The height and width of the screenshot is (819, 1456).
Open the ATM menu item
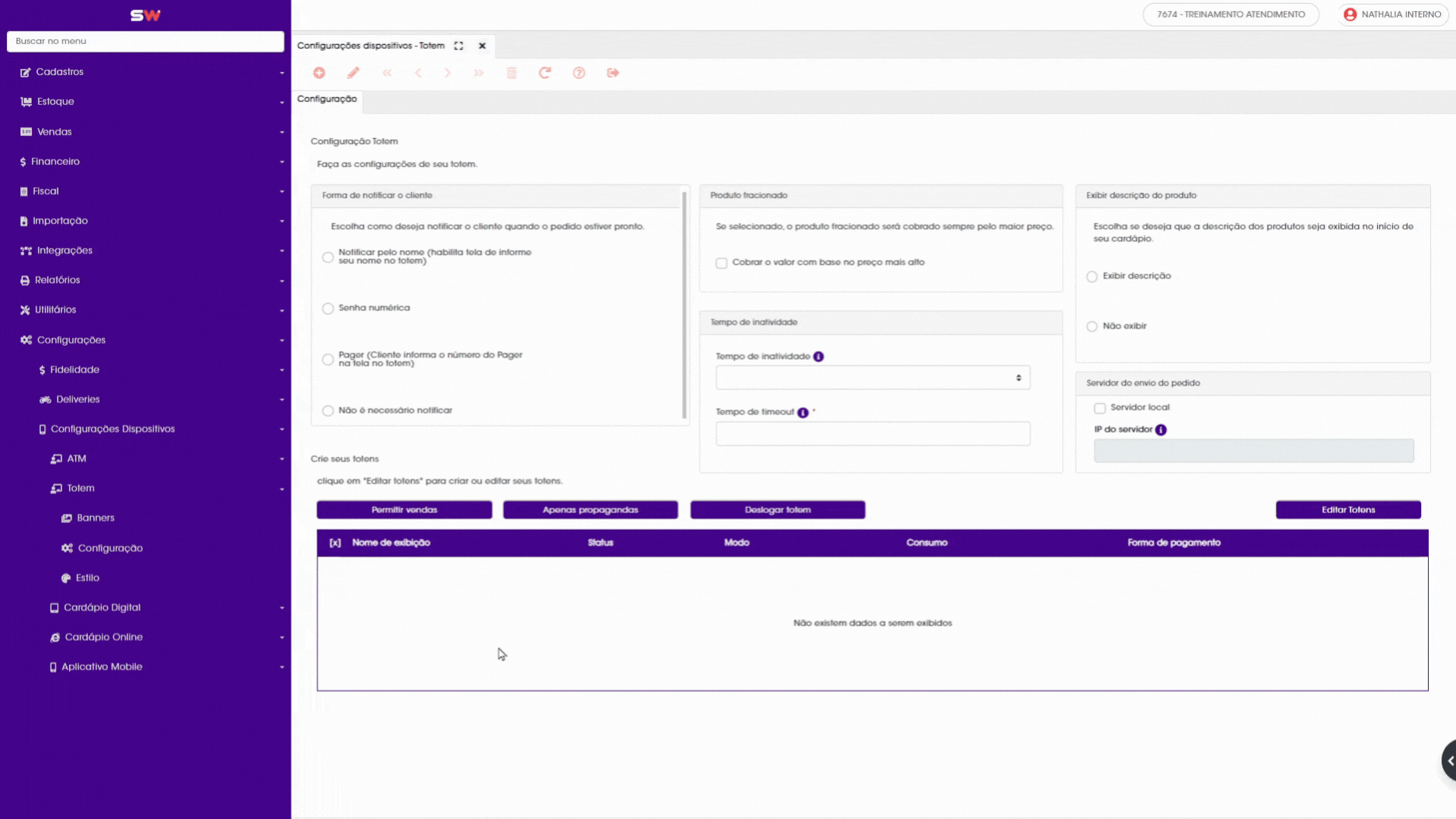tap(145, 458)
